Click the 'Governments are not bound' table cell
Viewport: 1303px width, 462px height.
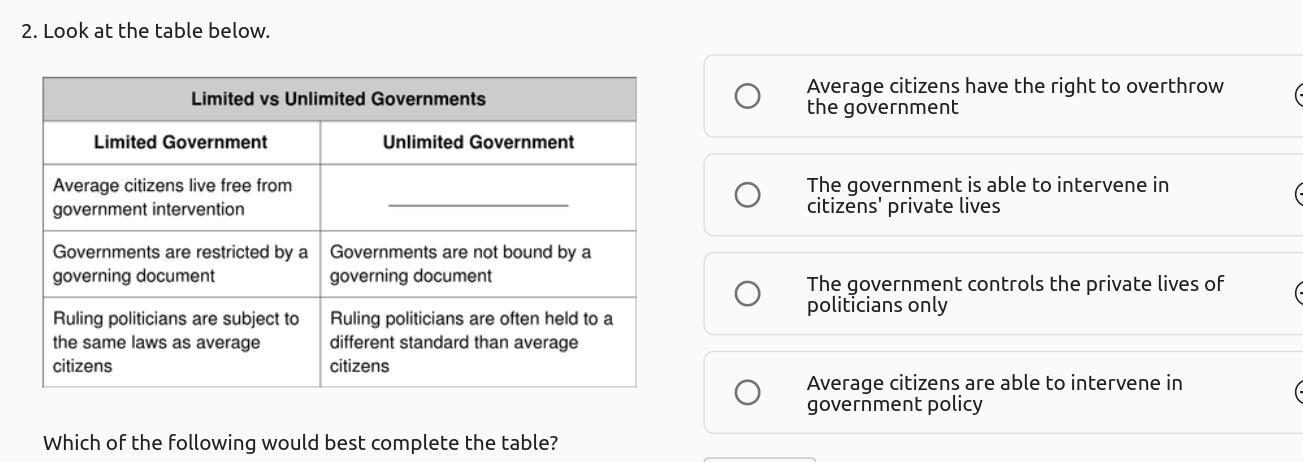460,264
